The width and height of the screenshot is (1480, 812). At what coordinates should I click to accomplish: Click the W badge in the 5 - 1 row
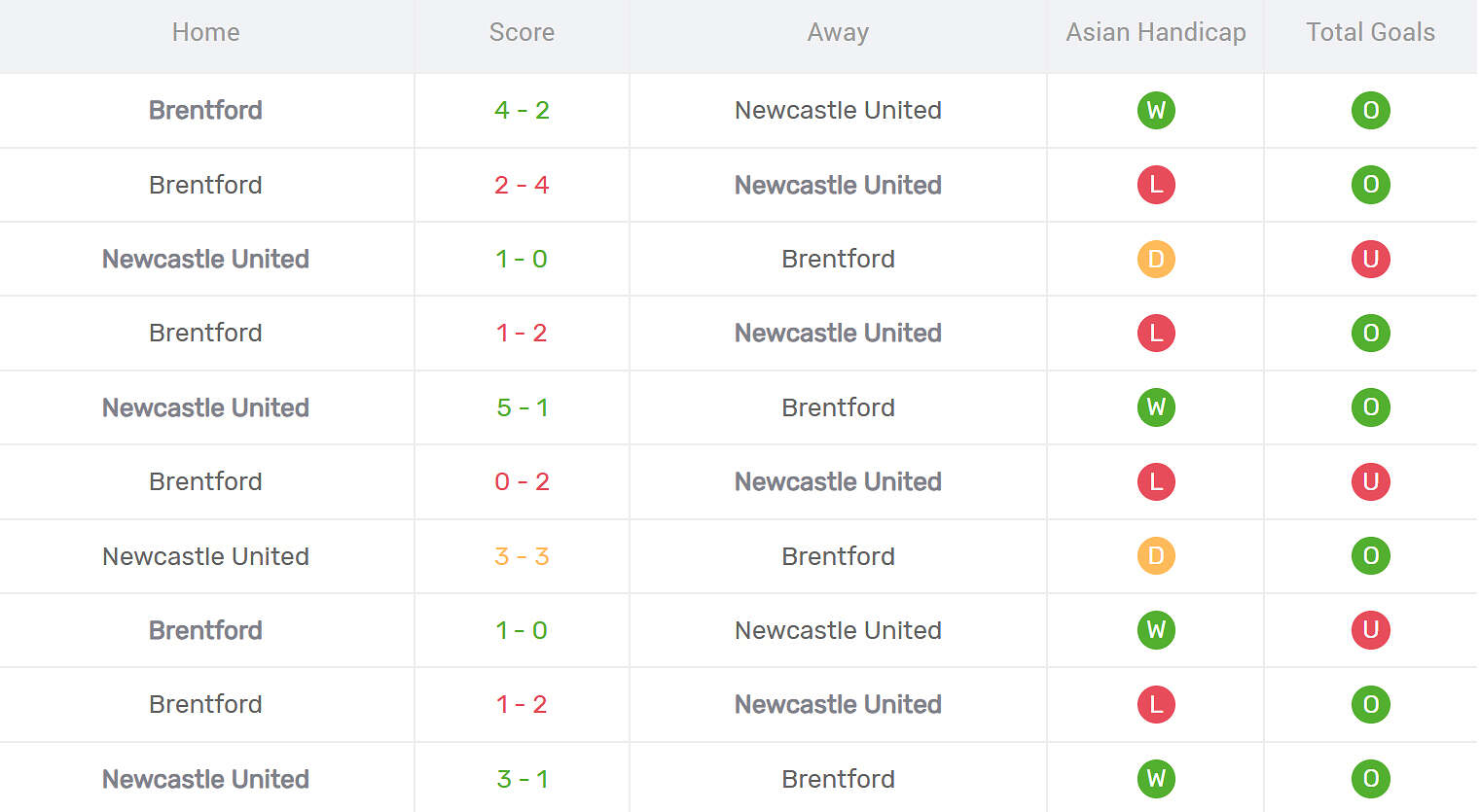1156,407
